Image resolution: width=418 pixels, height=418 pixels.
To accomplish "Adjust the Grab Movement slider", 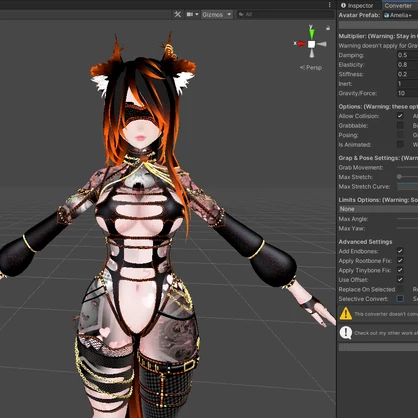I will click(407, 167).
